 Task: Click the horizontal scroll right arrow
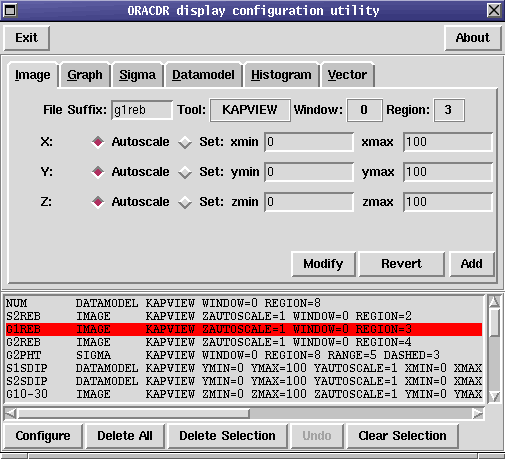click(x=478, y=414)
